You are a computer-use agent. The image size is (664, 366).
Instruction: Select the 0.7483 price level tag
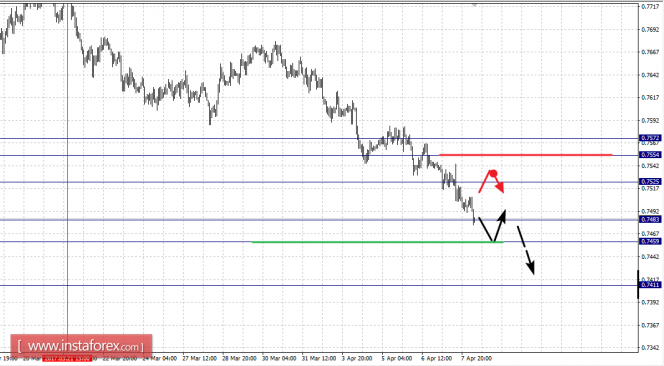click(x=650, y=219)
